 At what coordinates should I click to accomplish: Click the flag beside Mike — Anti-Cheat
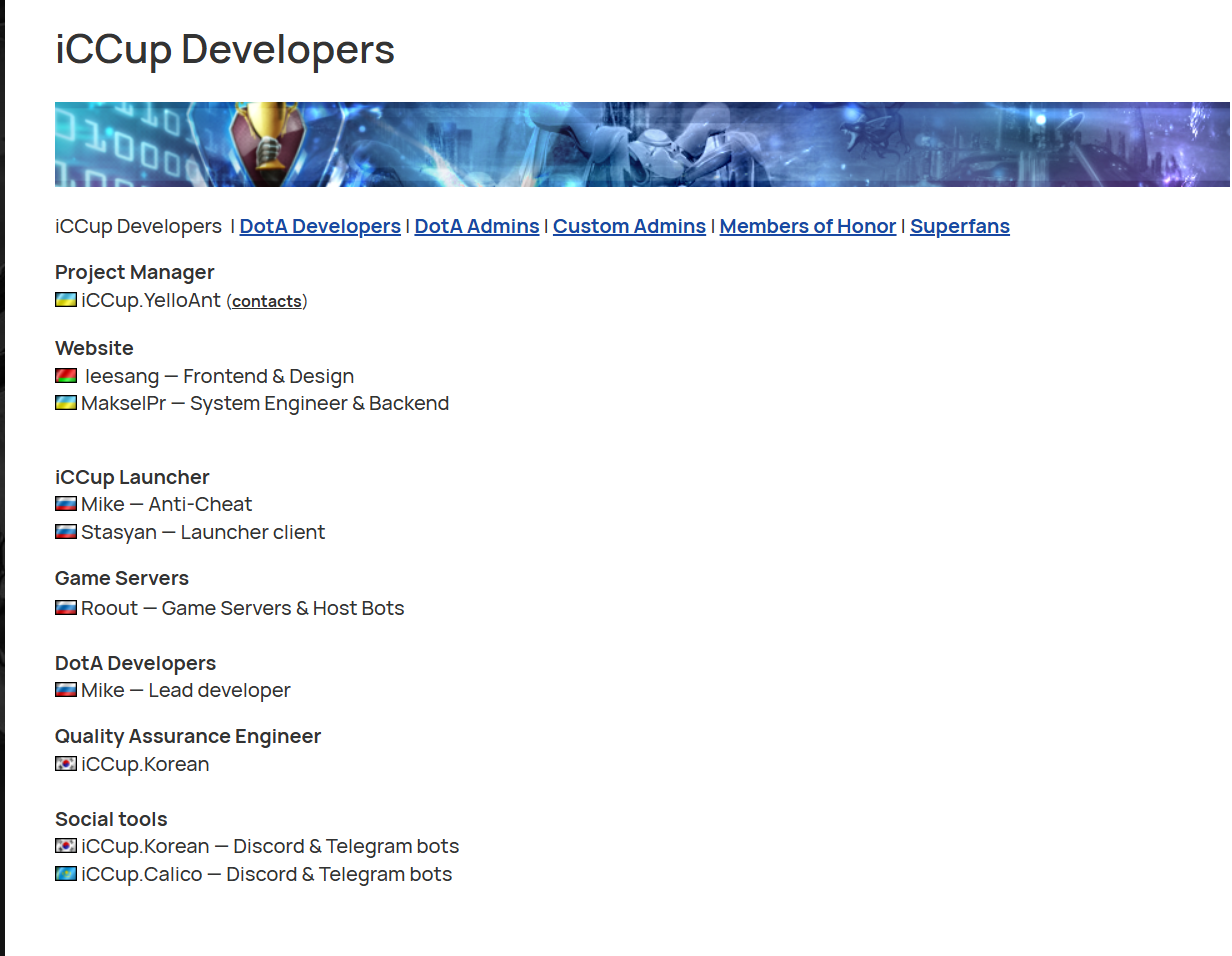pyautogui.click(x=66, y=504)
